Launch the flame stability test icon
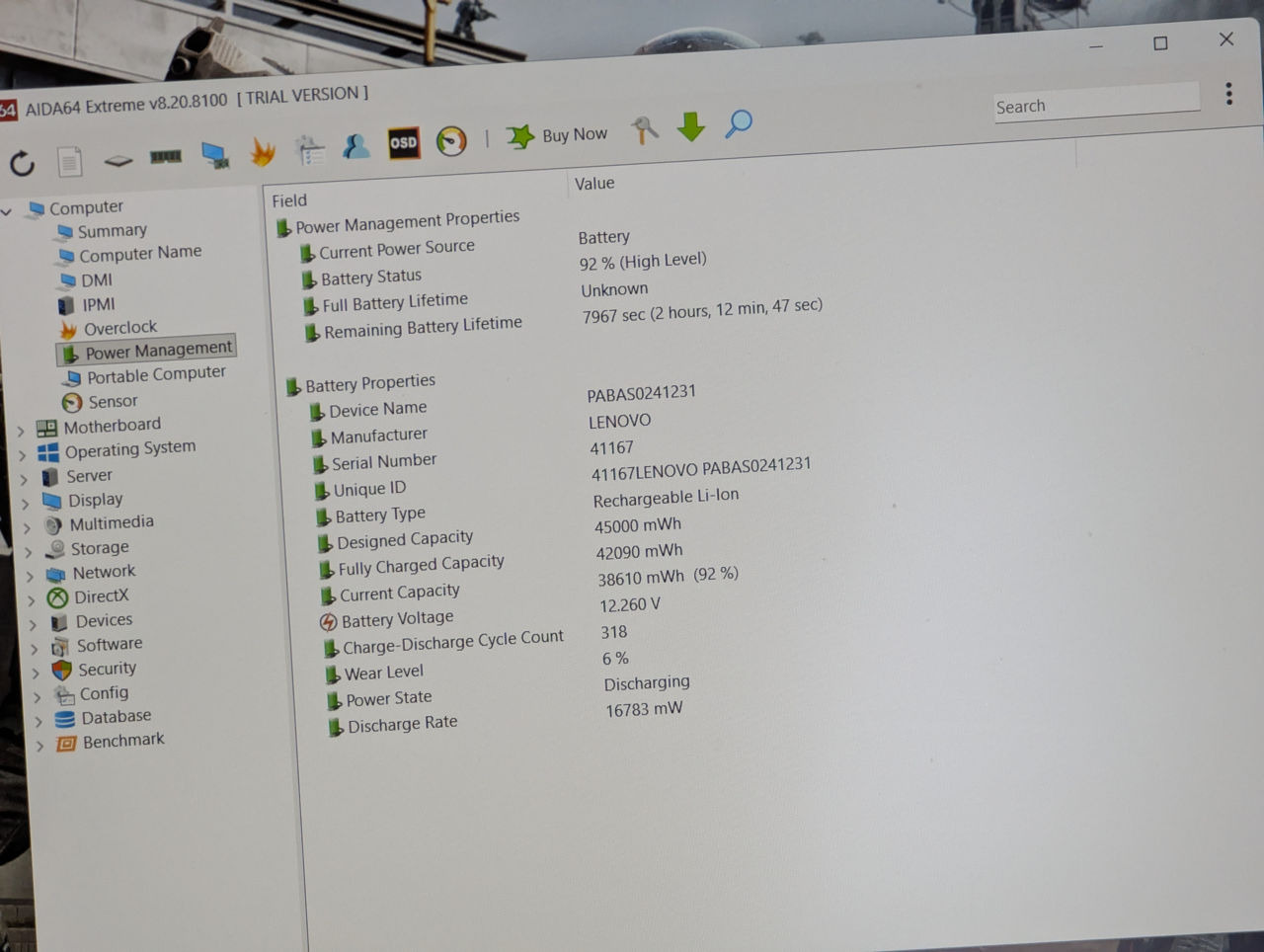 263,152
